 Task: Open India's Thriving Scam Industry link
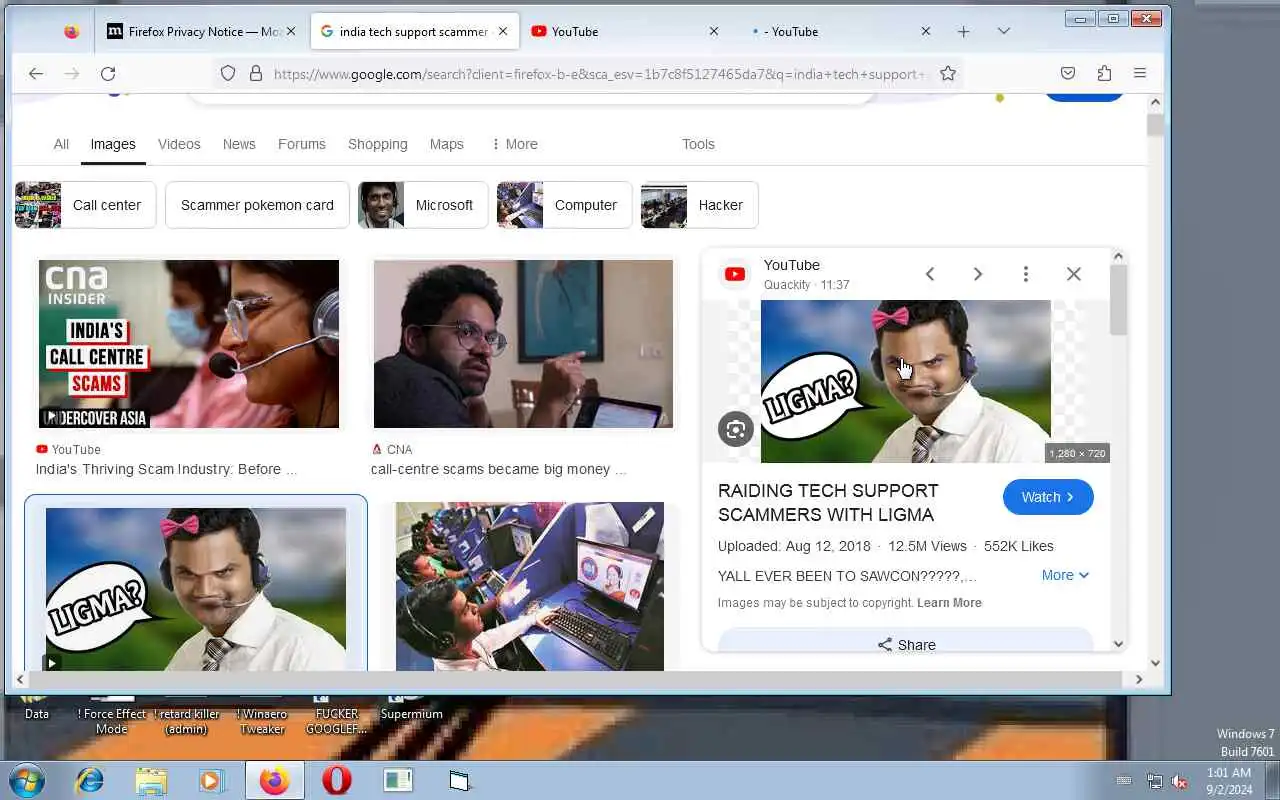(166, 469)
